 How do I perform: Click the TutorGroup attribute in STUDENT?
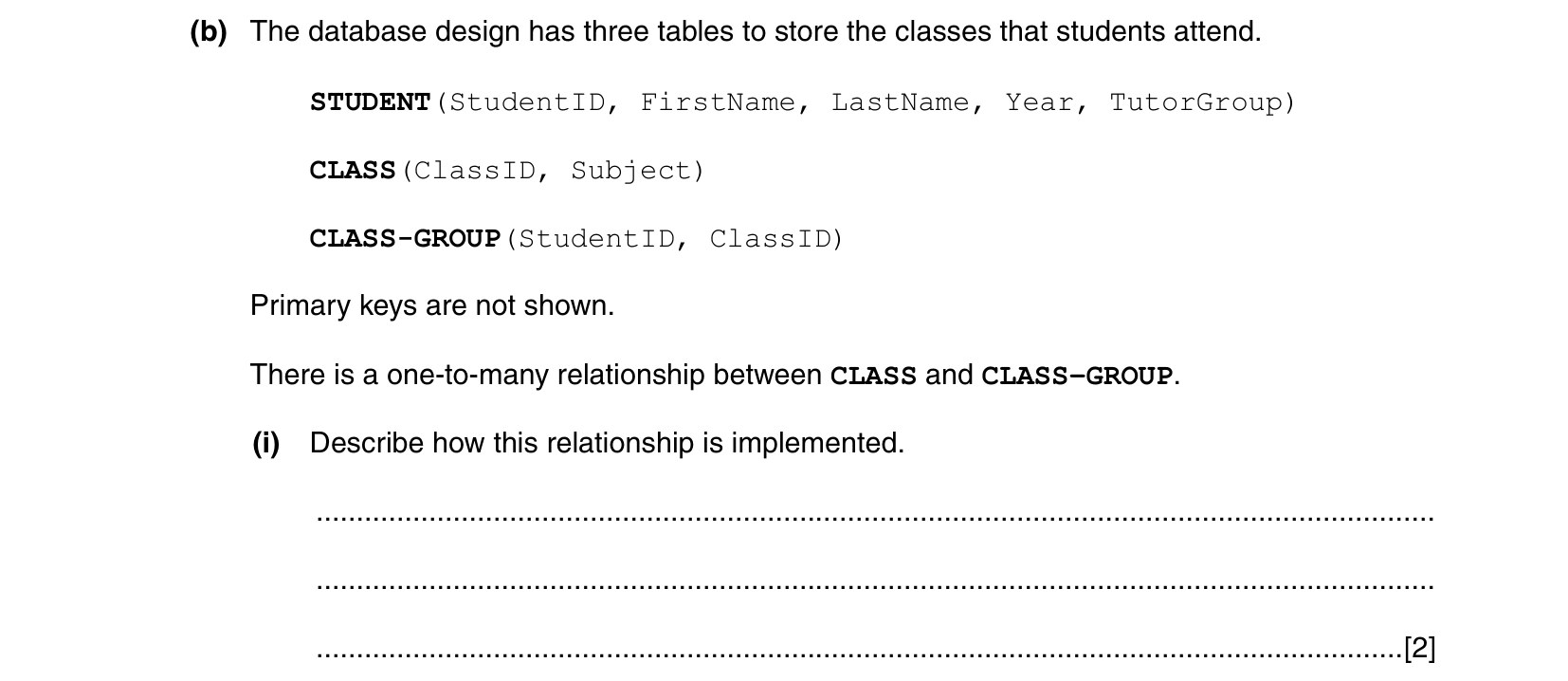(1194, 102)
